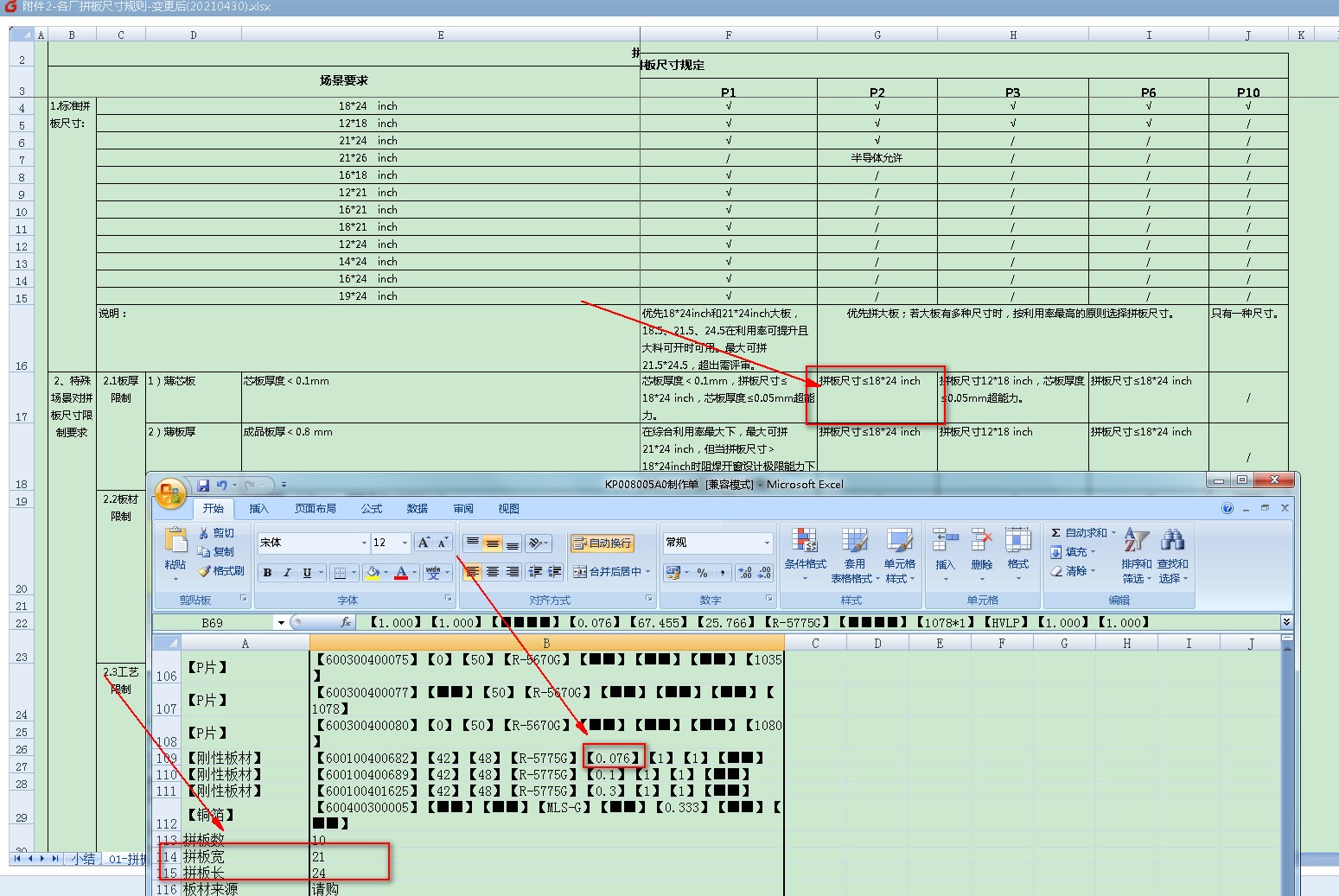Screen dimensions: 1339x896
Task: Align text right in cell
Action: point(512,572)
